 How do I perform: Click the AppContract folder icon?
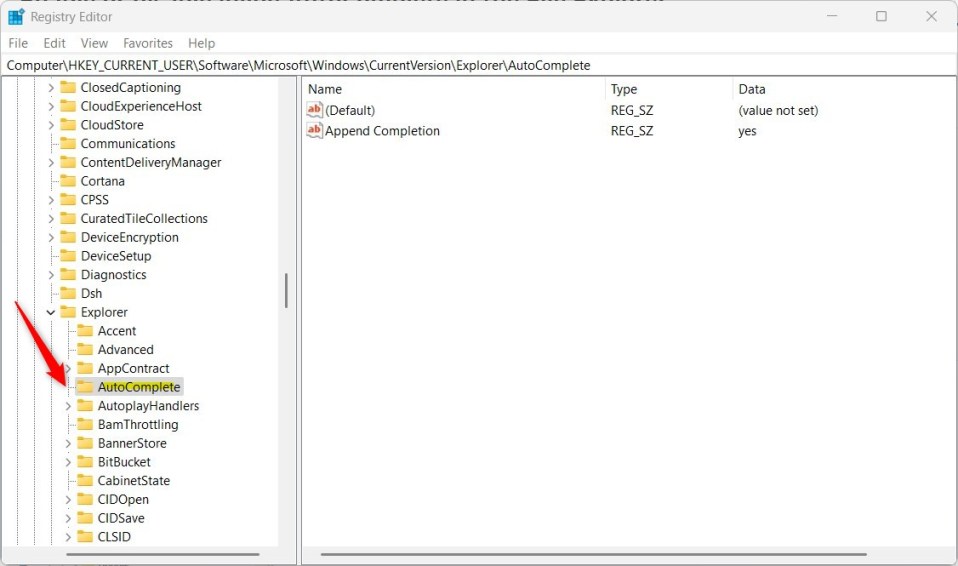[85, 369]
